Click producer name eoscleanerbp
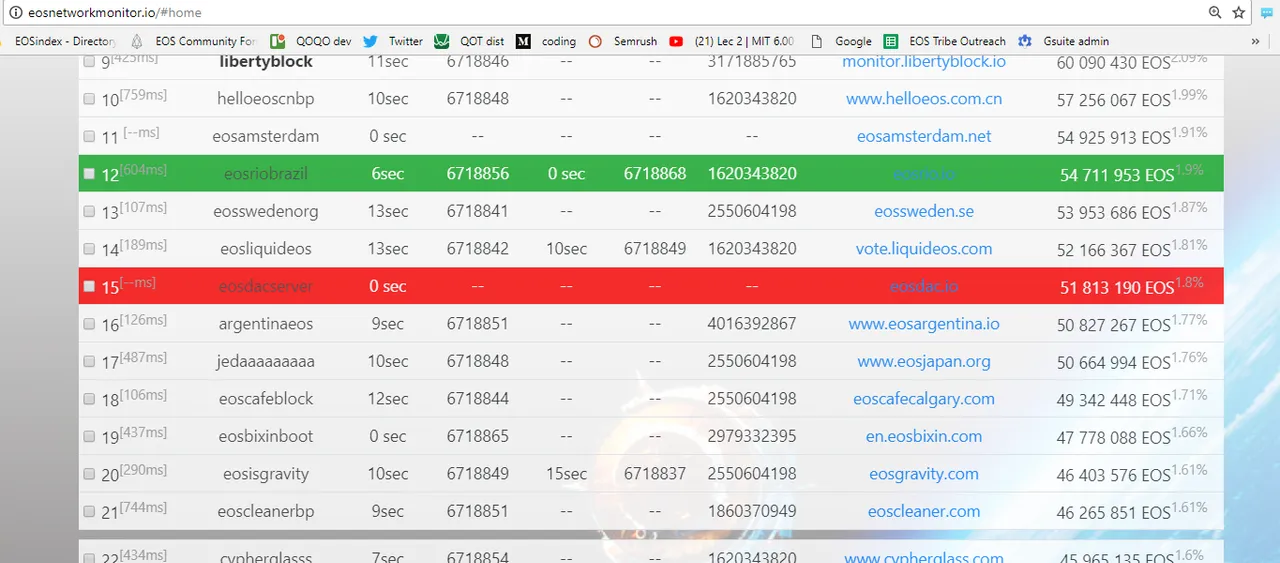This screenshot has width=1280, height=563. [x=266, y=511]
